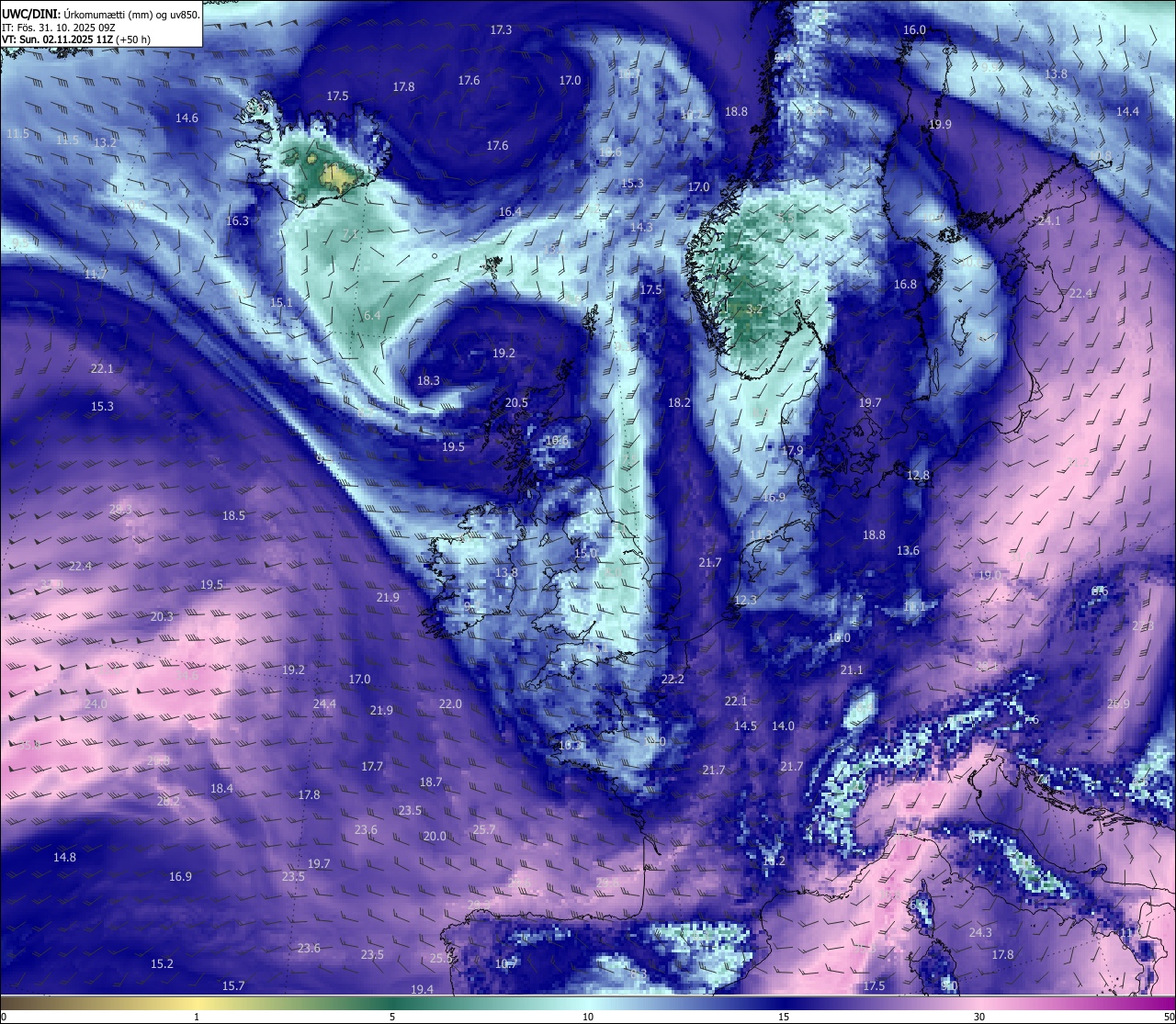Viewport: 1176px width, 1024px height.
Task: Select the 21.1 map value
Action: (852, 670)
